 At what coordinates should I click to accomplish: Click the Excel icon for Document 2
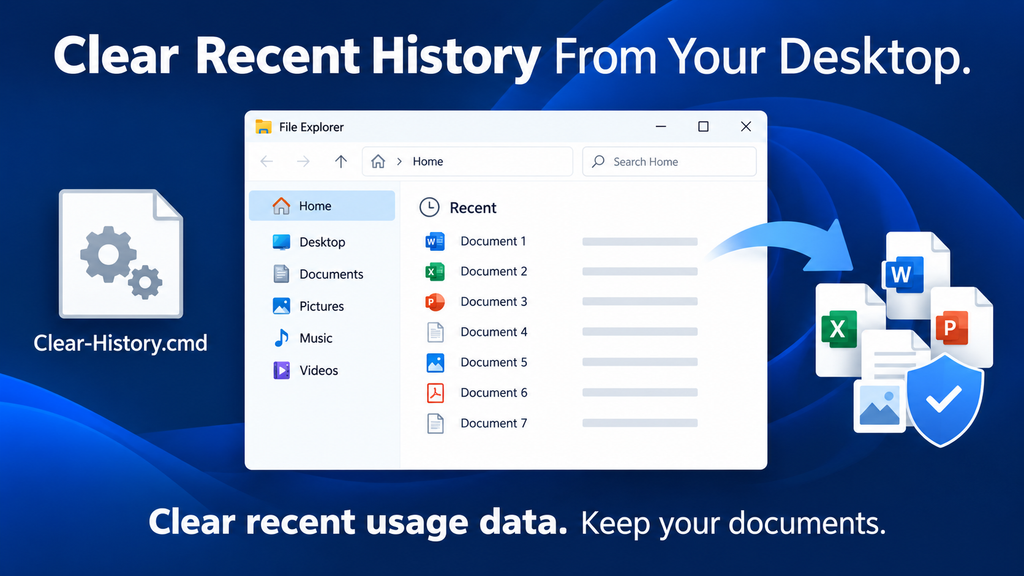435,271
